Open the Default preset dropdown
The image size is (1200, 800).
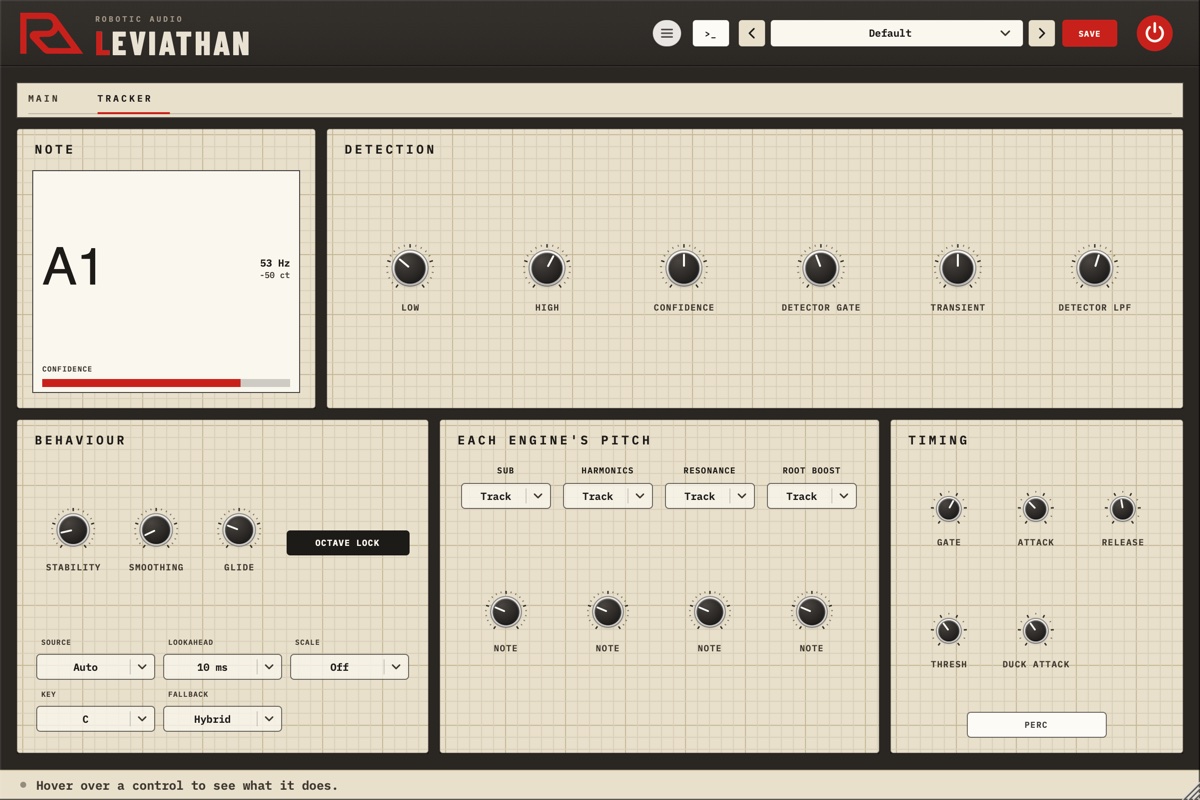(x=897, y=33)
